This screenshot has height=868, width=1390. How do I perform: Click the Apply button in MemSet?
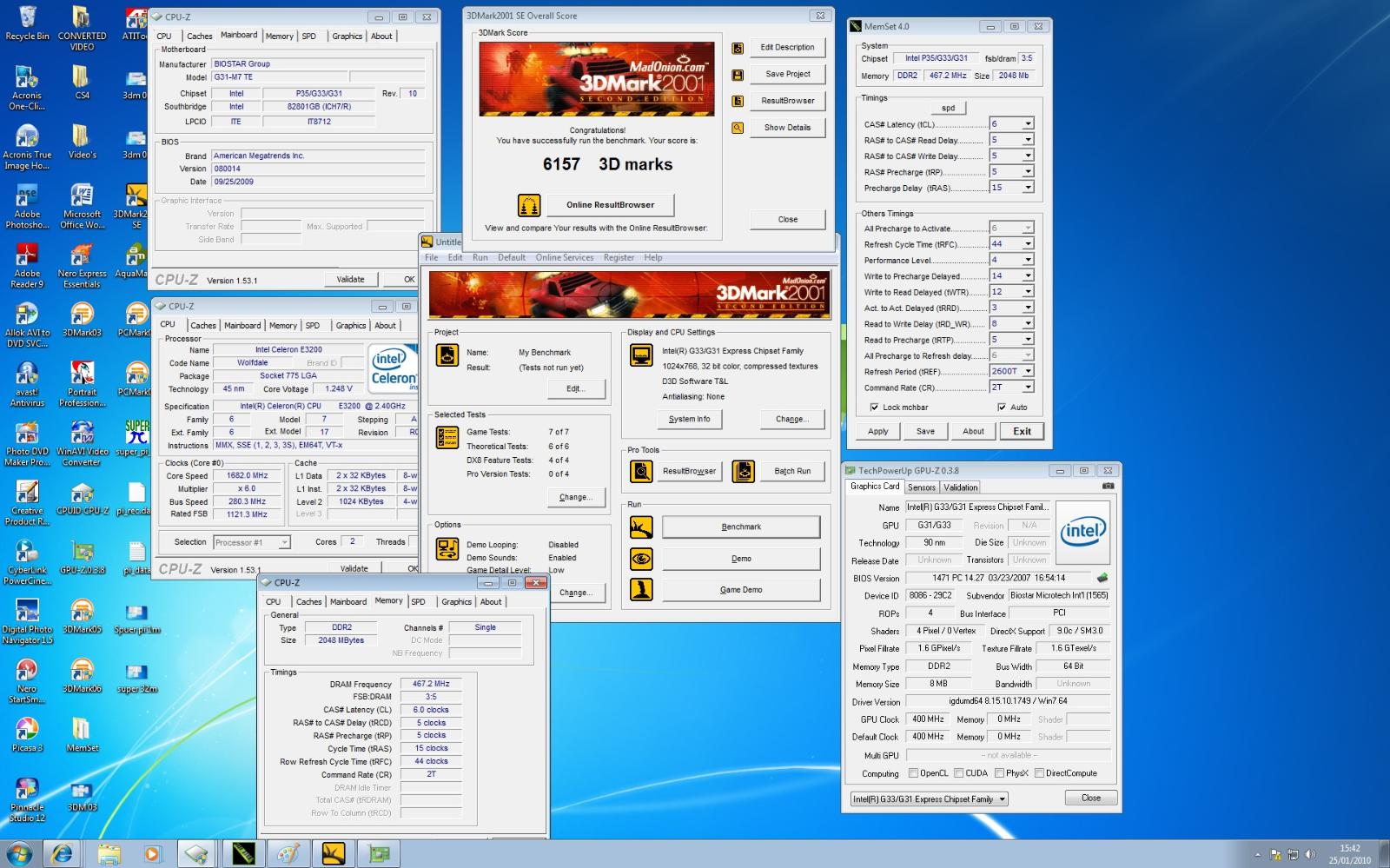(x=878, y=432)
